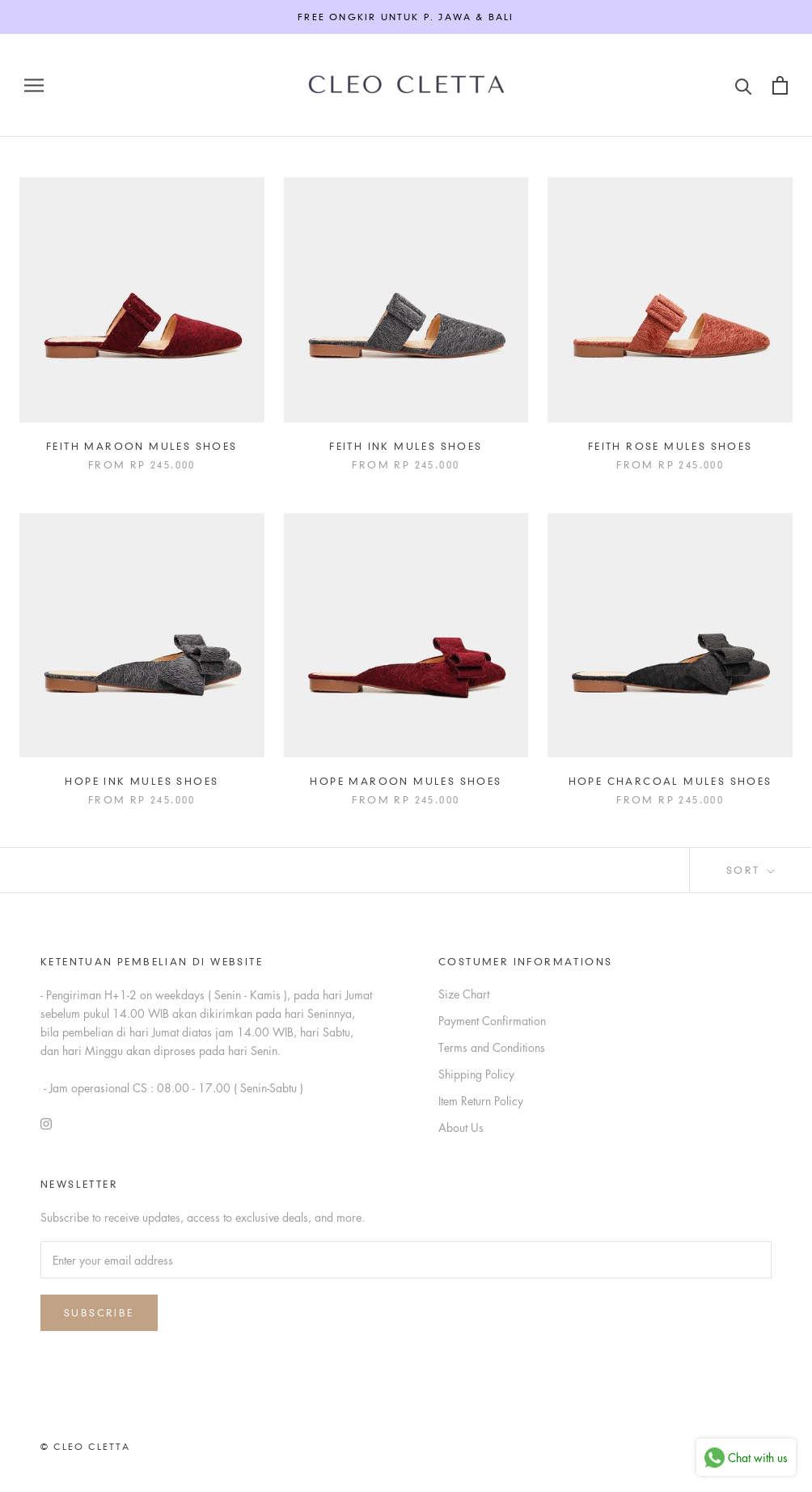View the Feith Ink Mules Shoes image
The width and height of the screenshot is (812, 1492).
tap(406, 299)
